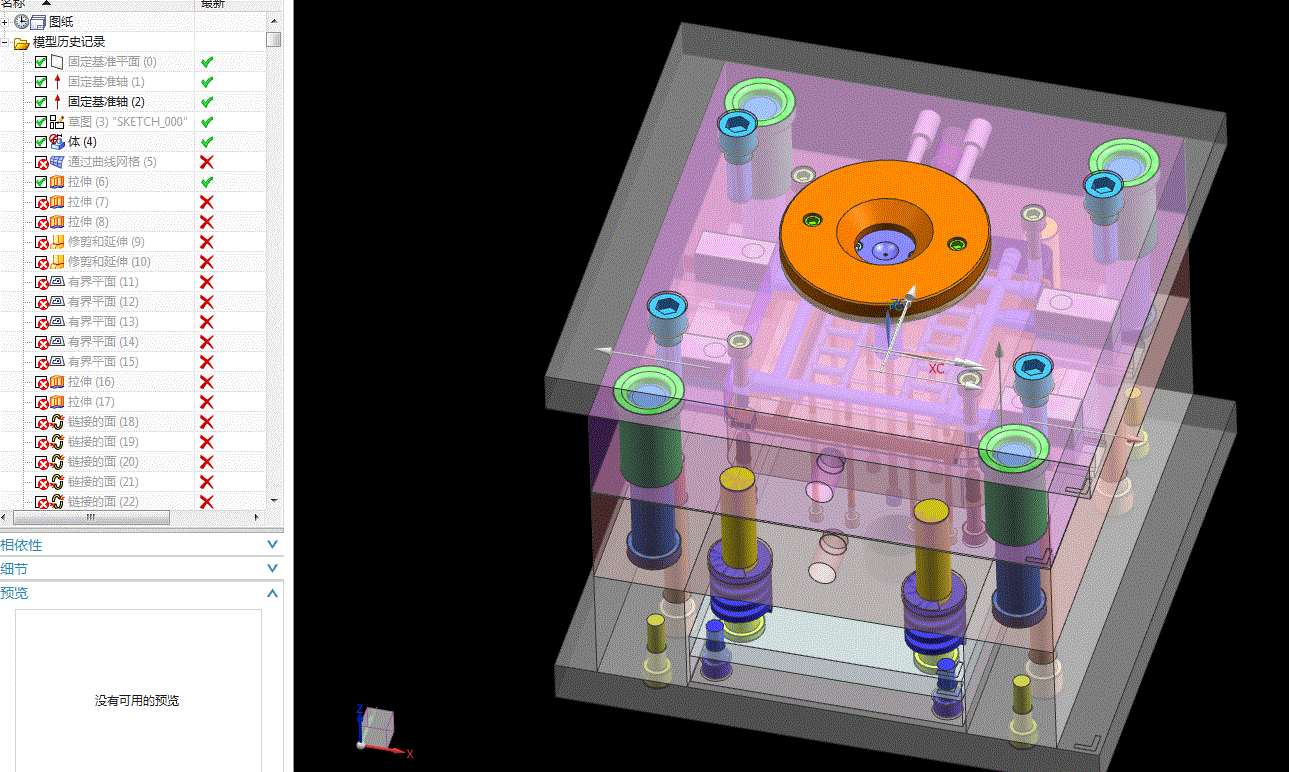The width and height of the screenshot is (1289, 772).
Task: Click the bounded plane icon of 有界平面 (11)
Action: pyautogui.click(x=57, y=282)
